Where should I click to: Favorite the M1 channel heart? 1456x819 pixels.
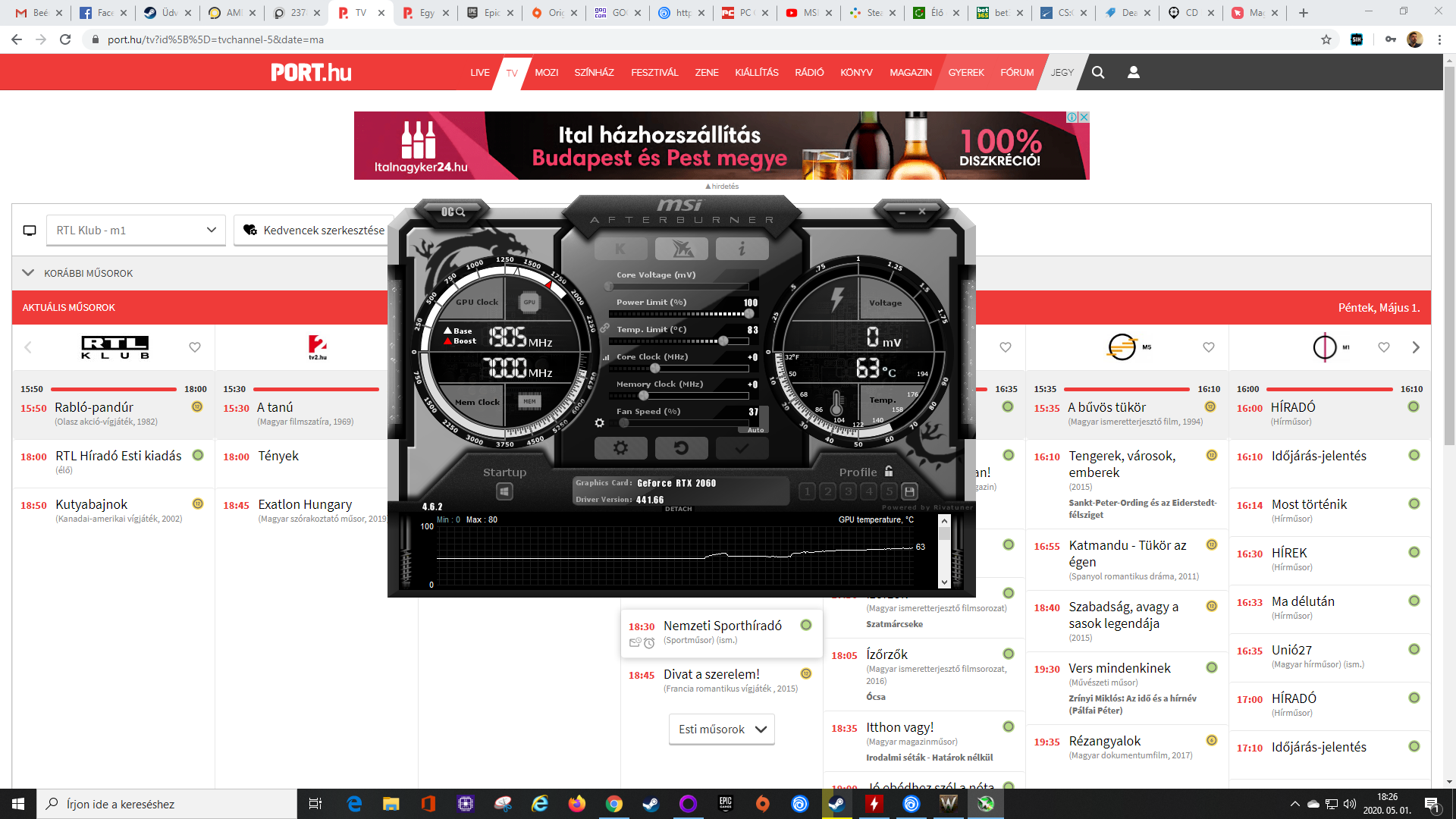pyautogui.click(x=1384, y=347)
